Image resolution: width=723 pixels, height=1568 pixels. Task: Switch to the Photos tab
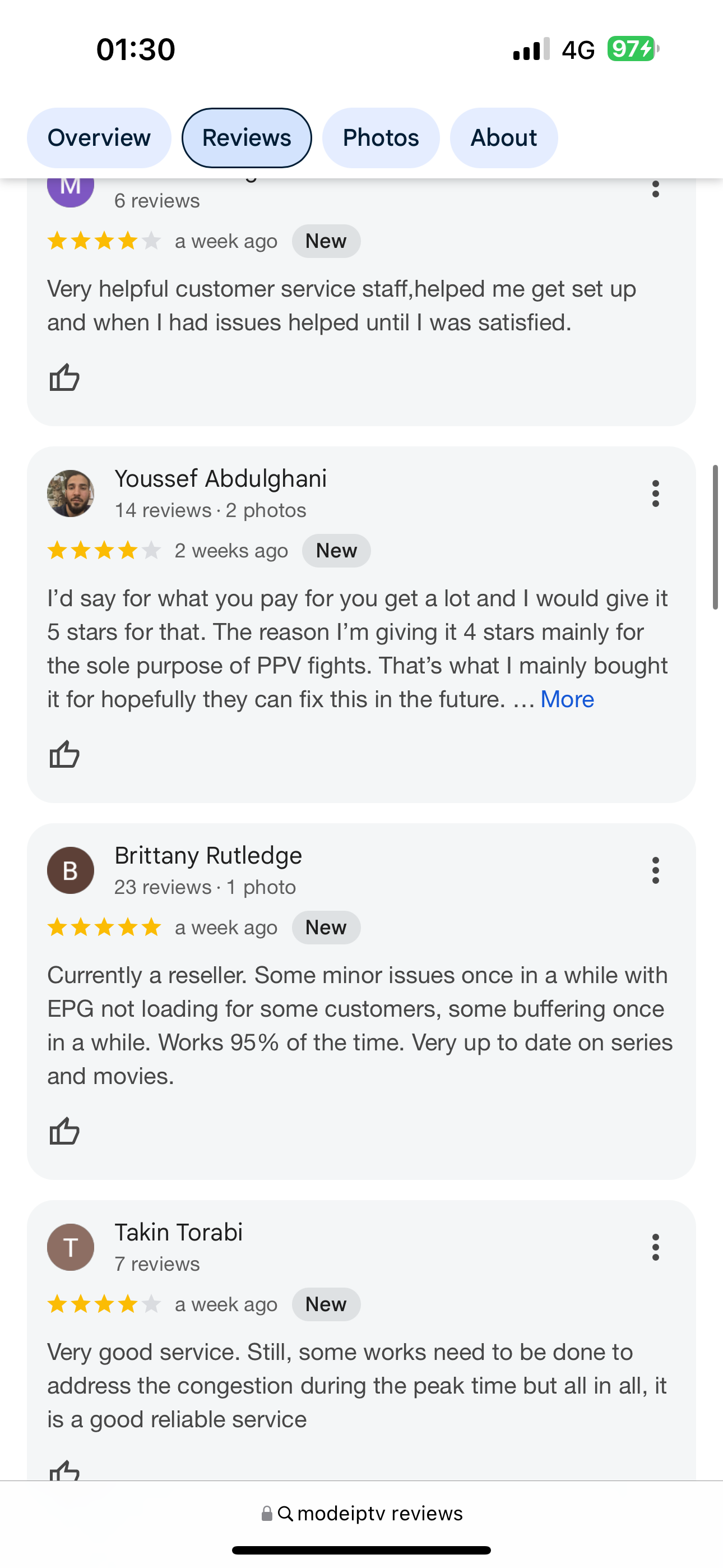[x=381, y=138]
